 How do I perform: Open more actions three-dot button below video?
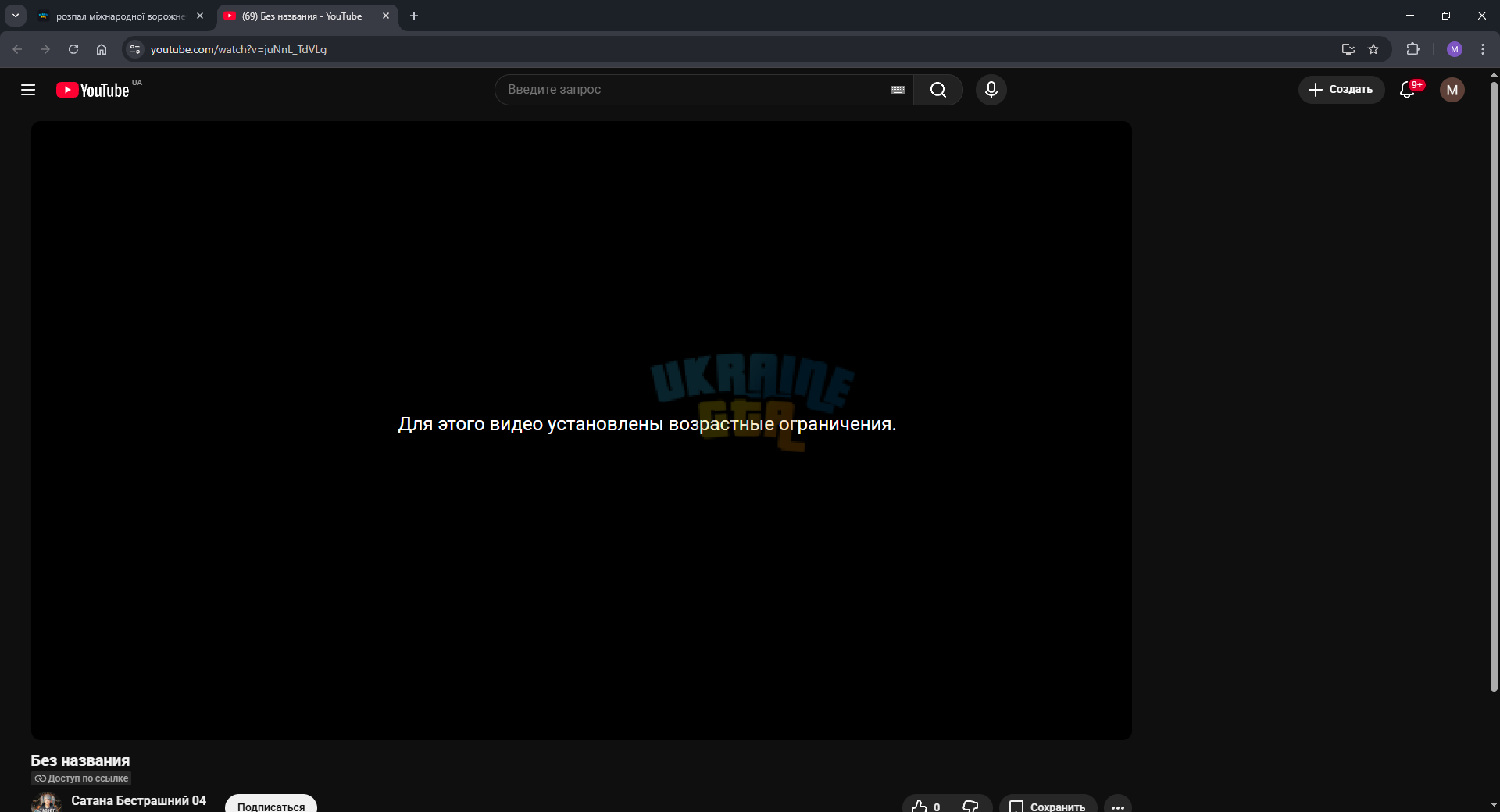point(1118,805)
